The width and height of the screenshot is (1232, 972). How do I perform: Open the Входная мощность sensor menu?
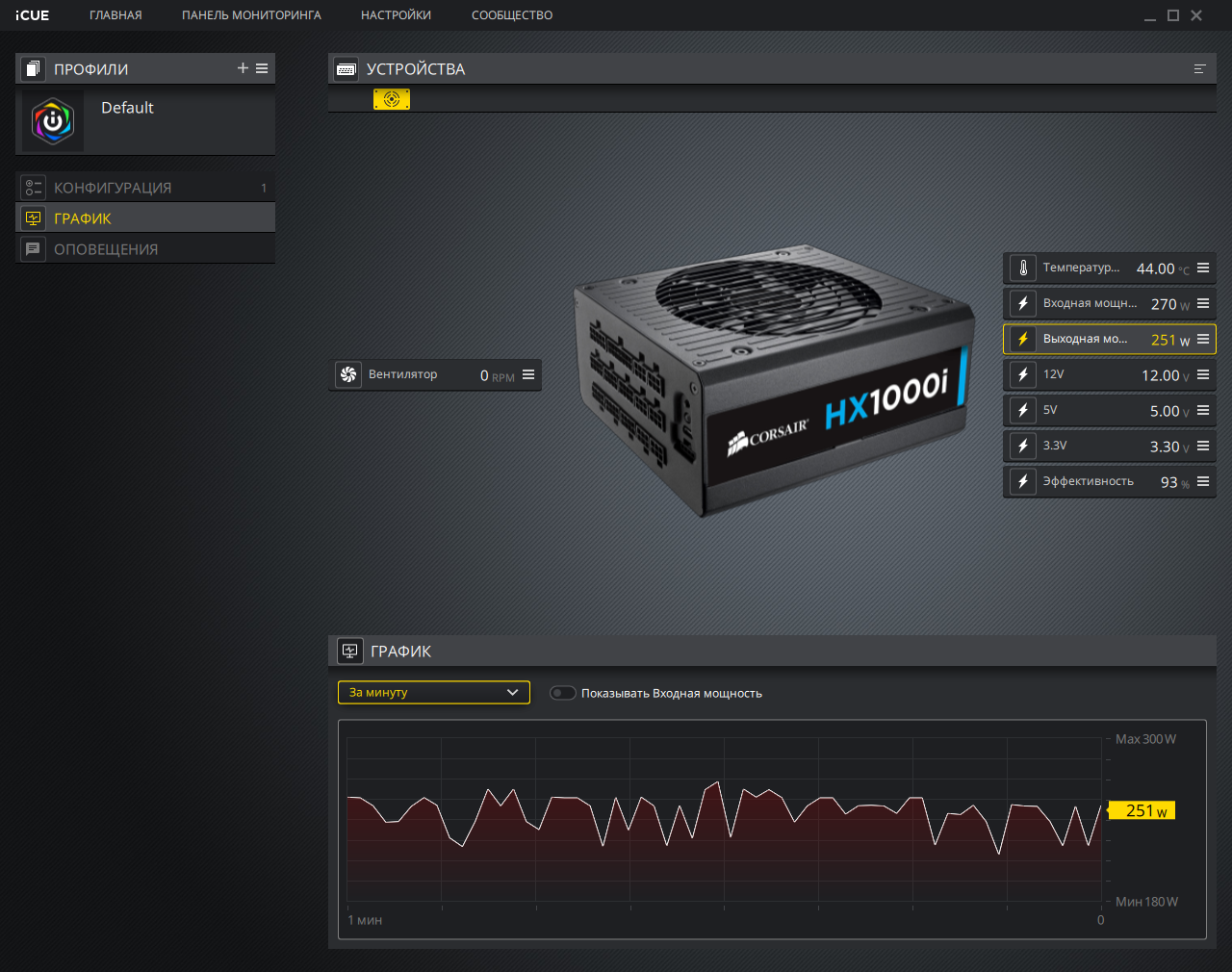click(1203, 303)
